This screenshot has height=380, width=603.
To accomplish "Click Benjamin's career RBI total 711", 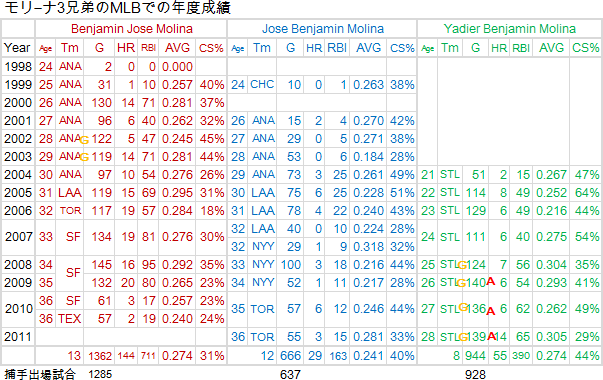I will coord(148,356).
